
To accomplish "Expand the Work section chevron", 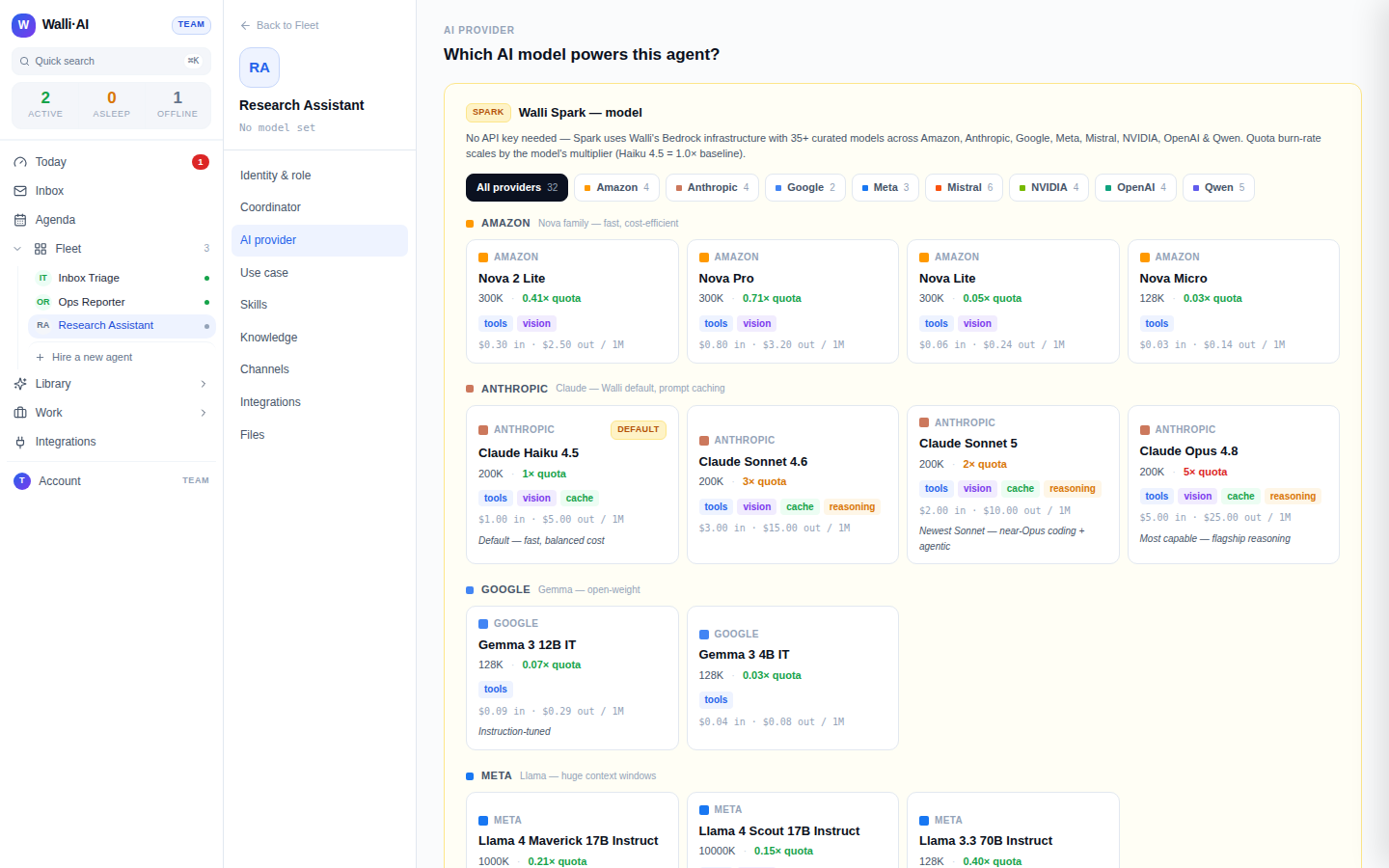I will tap(204, 413).
